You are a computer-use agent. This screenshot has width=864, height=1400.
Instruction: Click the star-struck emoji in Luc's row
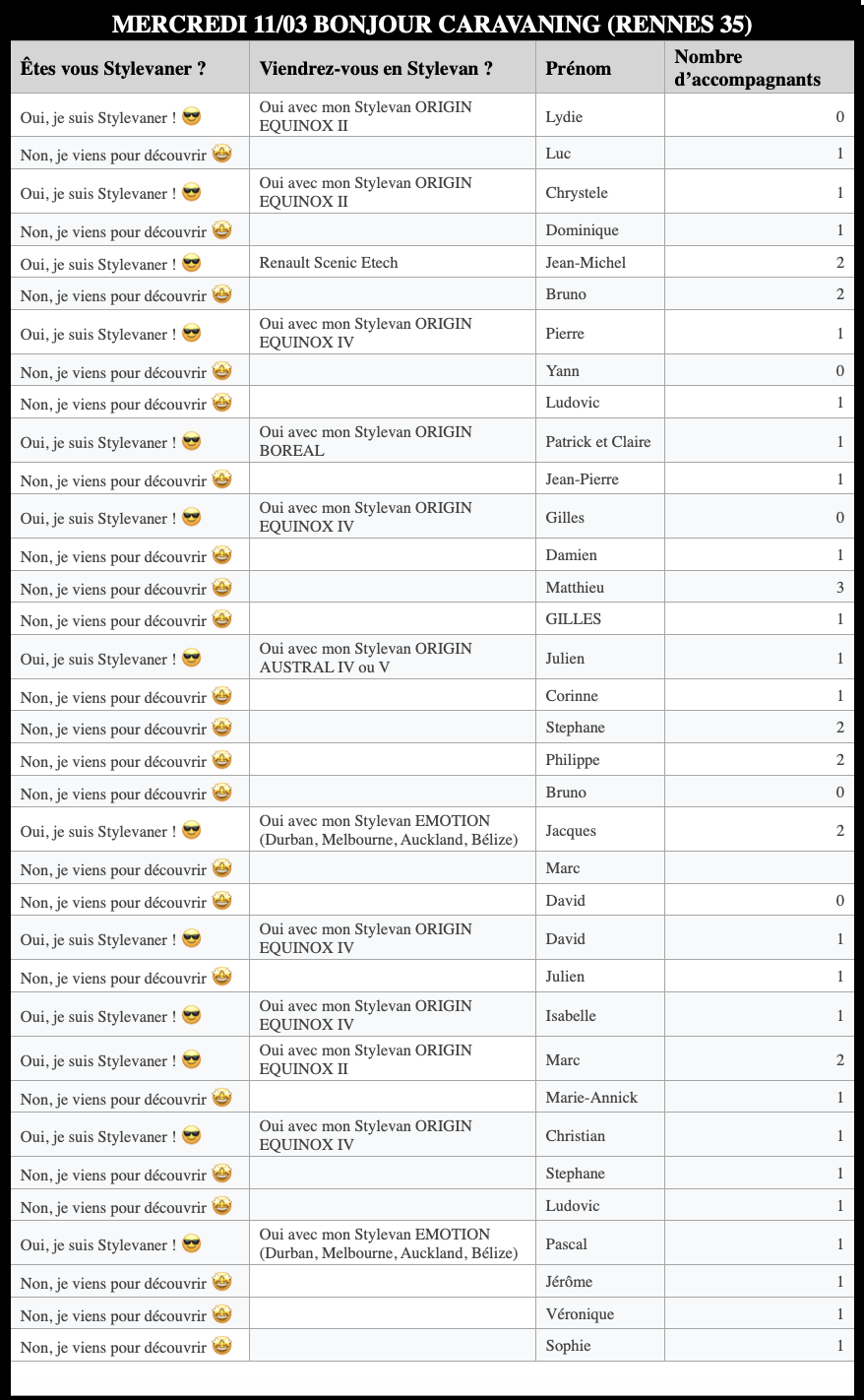pyautogui.click(x=222, y=154)
